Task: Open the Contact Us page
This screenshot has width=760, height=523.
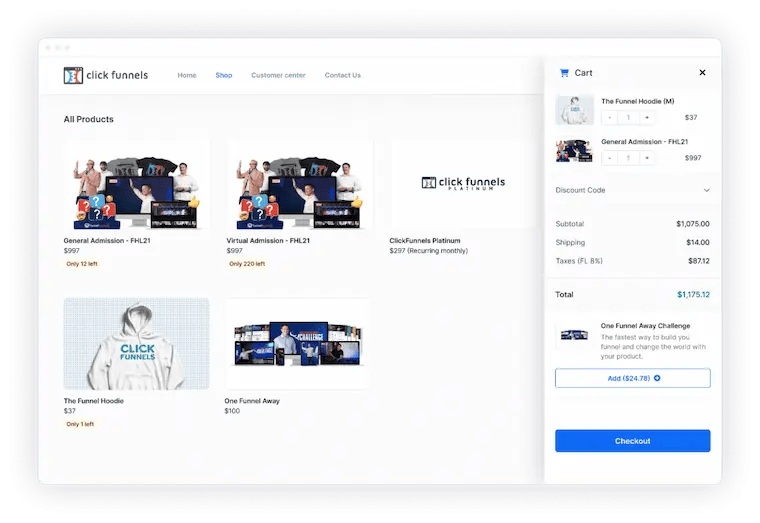Action: (343, 75)
